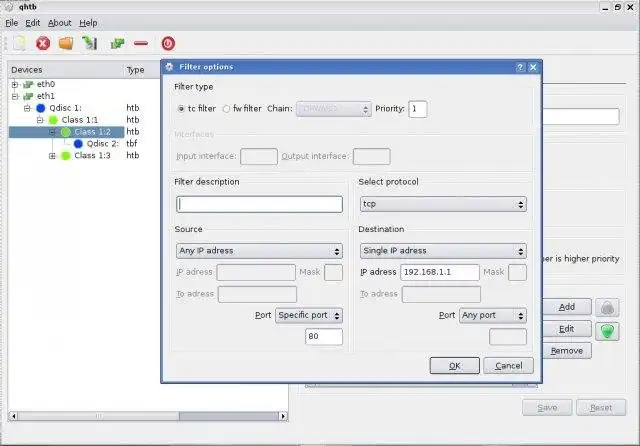Click the Devices scrollbar left arrow
The image size is (640, 446).
tap(13, 416)
